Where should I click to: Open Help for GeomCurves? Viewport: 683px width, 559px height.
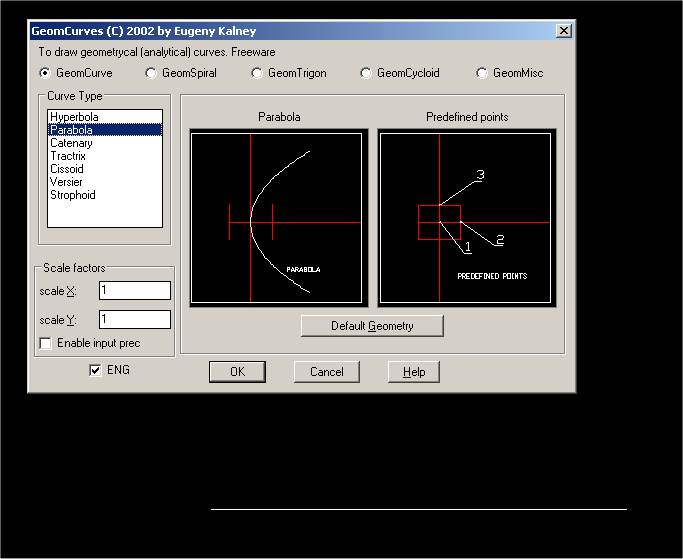pos(414,372)
